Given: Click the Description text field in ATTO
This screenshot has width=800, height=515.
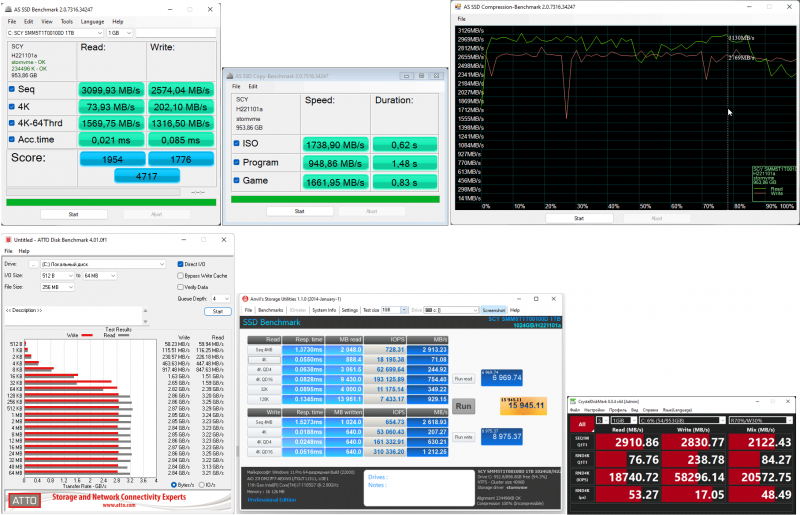Looking at the screenshot, I should click(73, 315).
